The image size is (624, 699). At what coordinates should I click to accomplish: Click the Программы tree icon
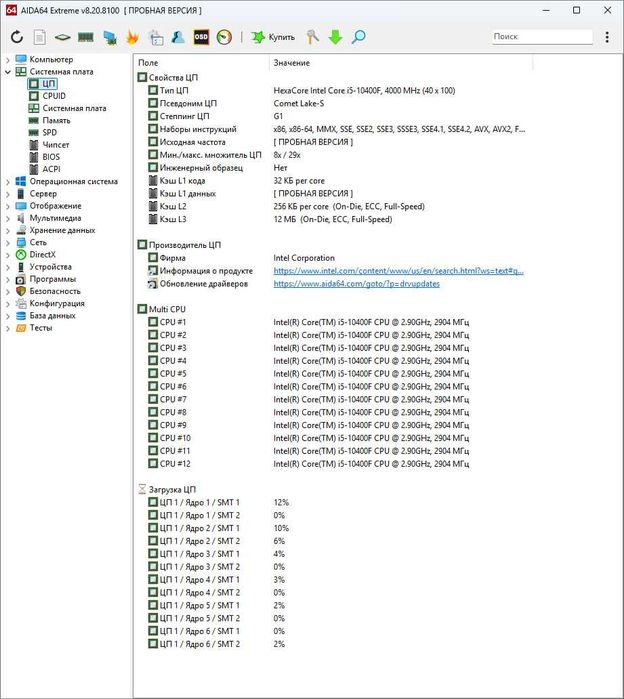(21, 279)
